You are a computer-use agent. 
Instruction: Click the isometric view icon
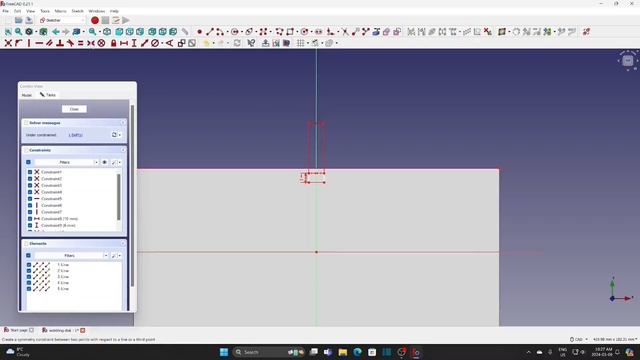107,31
